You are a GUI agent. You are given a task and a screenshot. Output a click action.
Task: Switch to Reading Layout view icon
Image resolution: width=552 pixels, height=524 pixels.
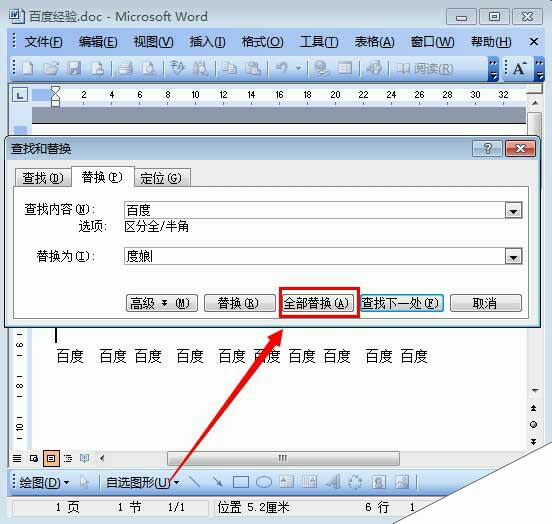pos(84,458)
